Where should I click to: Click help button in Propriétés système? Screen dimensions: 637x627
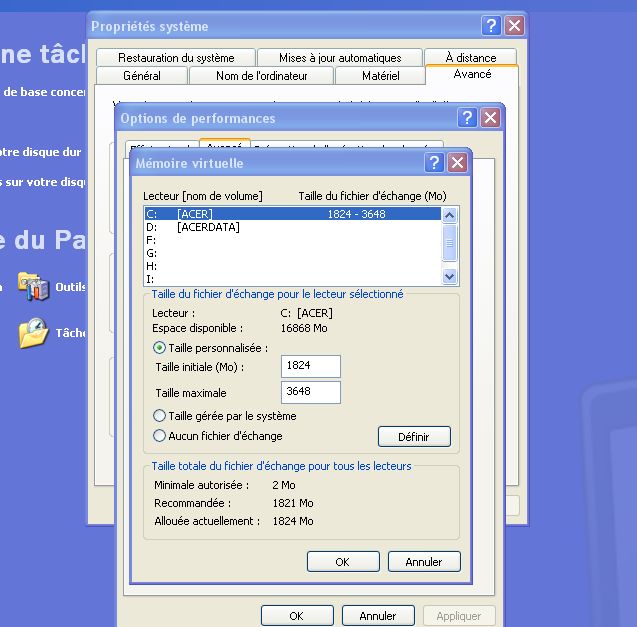(491, 26)
